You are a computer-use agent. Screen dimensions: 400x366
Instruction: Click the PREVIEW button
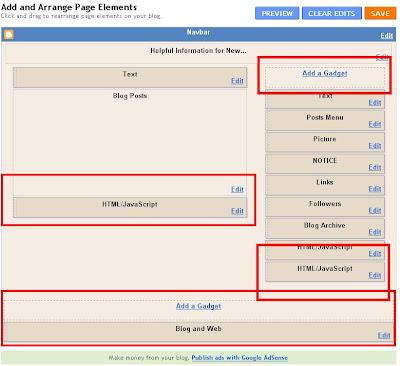tap(277, 14)
